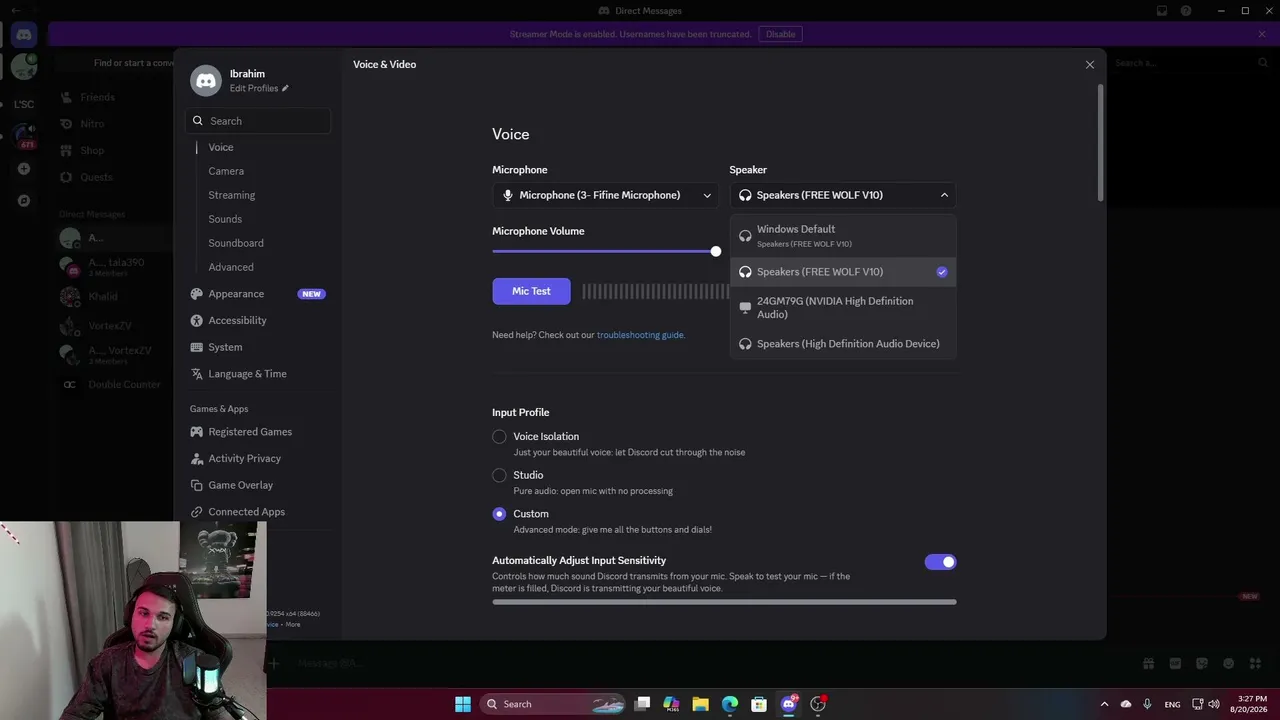This screenshot has height=720, width=1280.
Task: Open the server showing the 671 badge
Action: tap(24, 136)
